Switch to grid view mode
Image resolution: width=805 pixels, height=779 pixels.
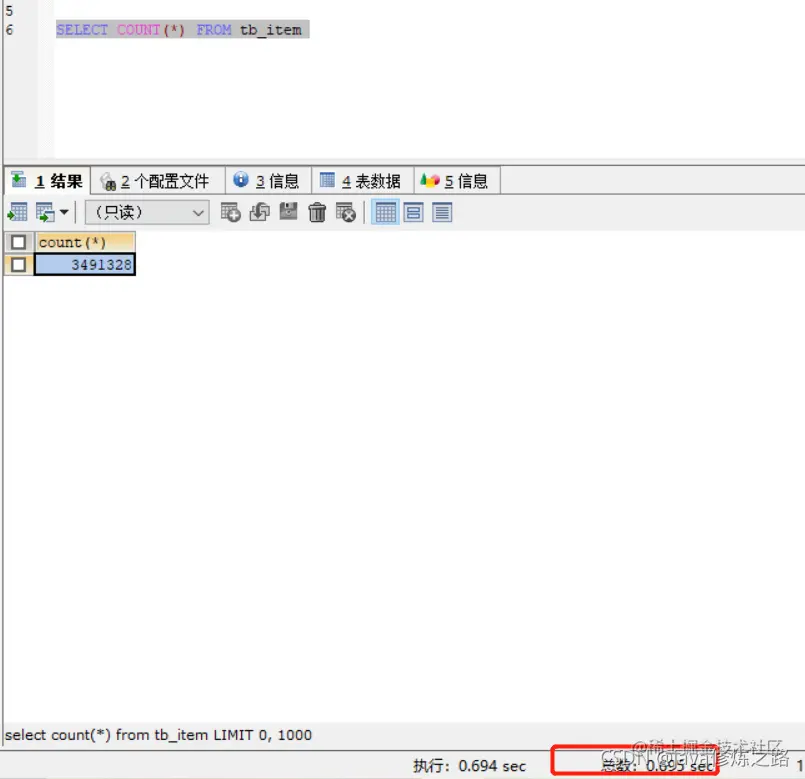point(385,212)
